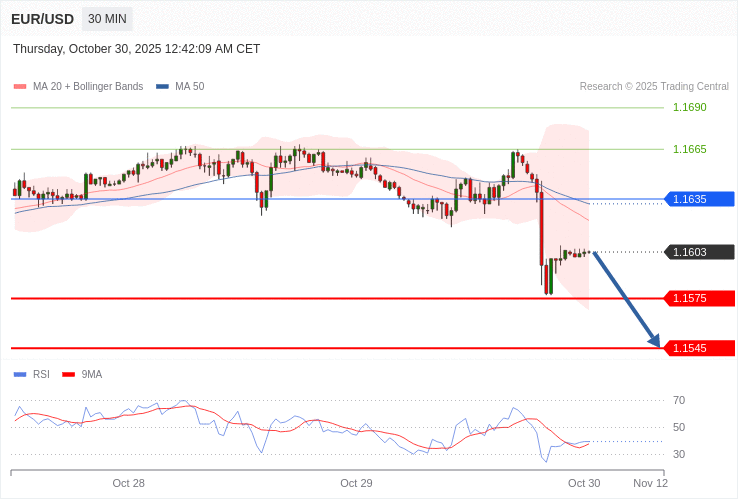Click the 1.1575 red support label
738x500 pixels.
pos(698,298)
